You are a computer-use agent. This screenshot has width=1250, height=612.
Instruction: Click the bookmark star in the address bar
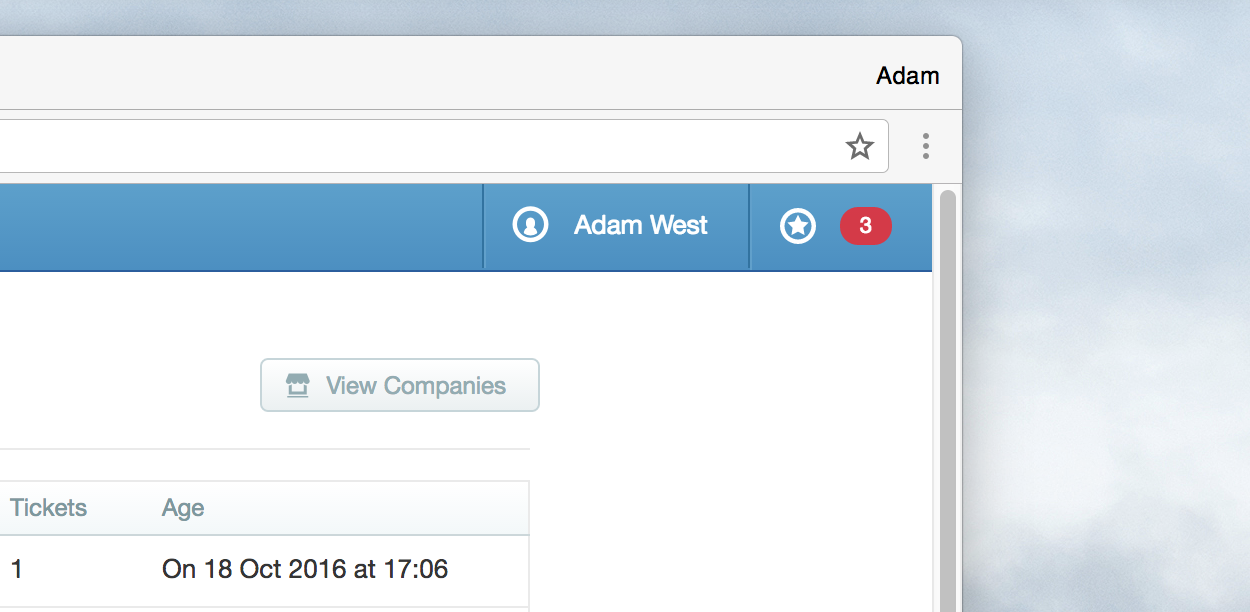(x=859, y=147)
